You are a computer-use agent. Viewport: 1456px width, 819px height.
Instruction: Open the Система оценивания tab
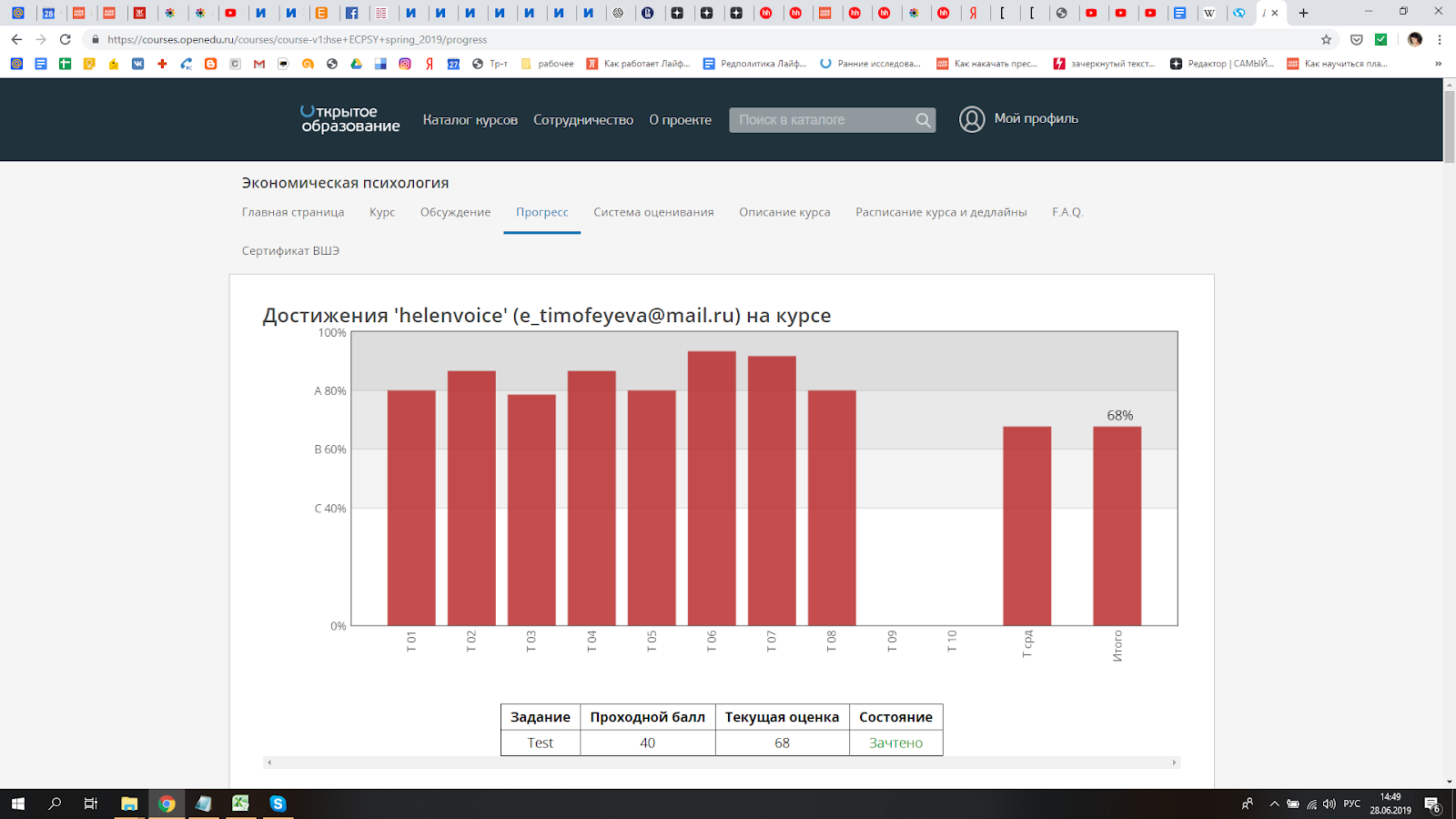tap(653, 212)
